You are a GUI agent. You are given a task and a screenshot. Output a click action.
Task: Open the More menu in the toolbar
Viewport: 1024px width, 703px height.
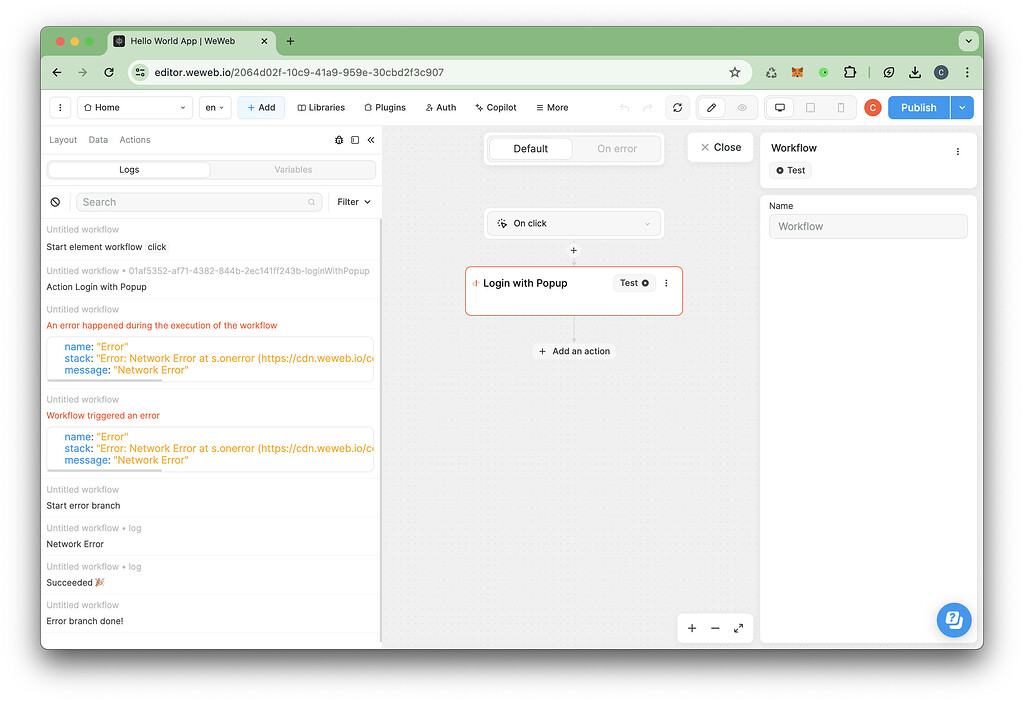tap(551, 107)
